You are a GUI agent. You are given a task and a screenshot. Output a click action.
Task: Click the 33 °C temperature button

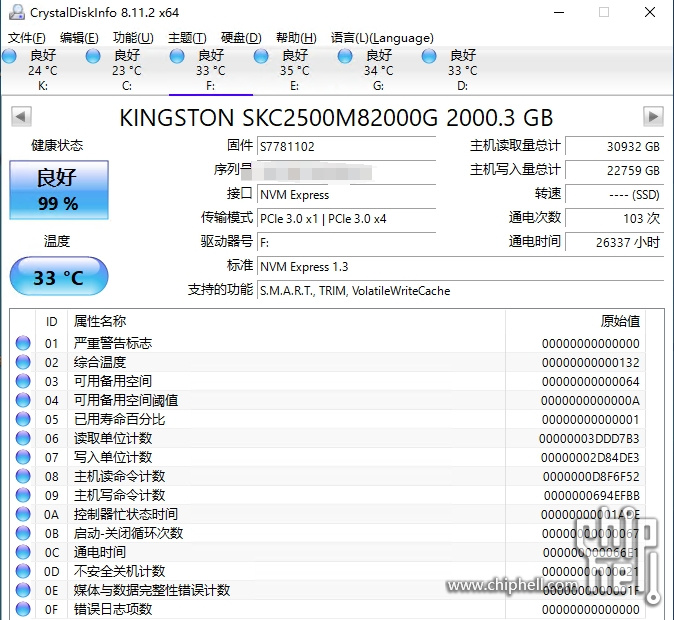click(59, 276)
